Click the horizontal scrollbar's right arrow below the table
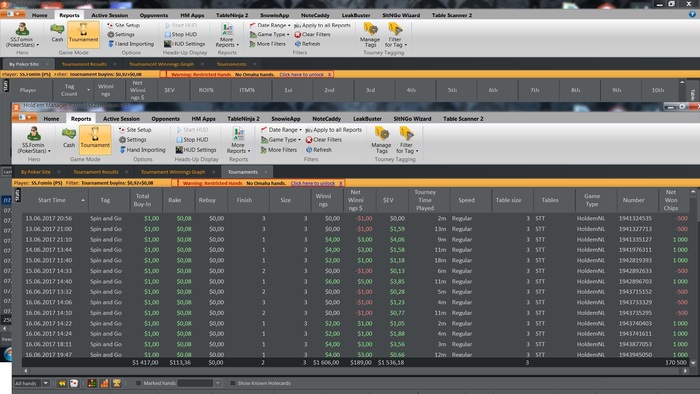Viewport: 700px width, 394px height. click(x=686, y=371)
